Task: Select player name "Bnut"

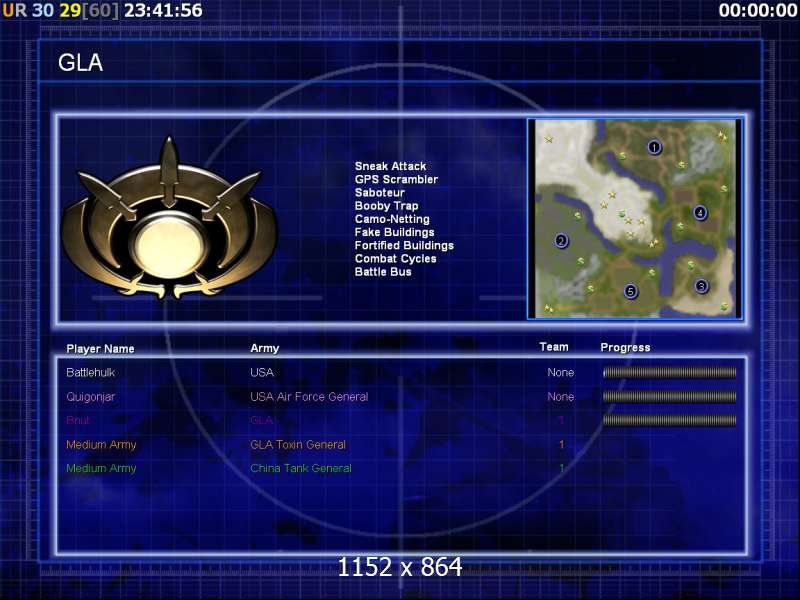Action: [x=78, y=420]
